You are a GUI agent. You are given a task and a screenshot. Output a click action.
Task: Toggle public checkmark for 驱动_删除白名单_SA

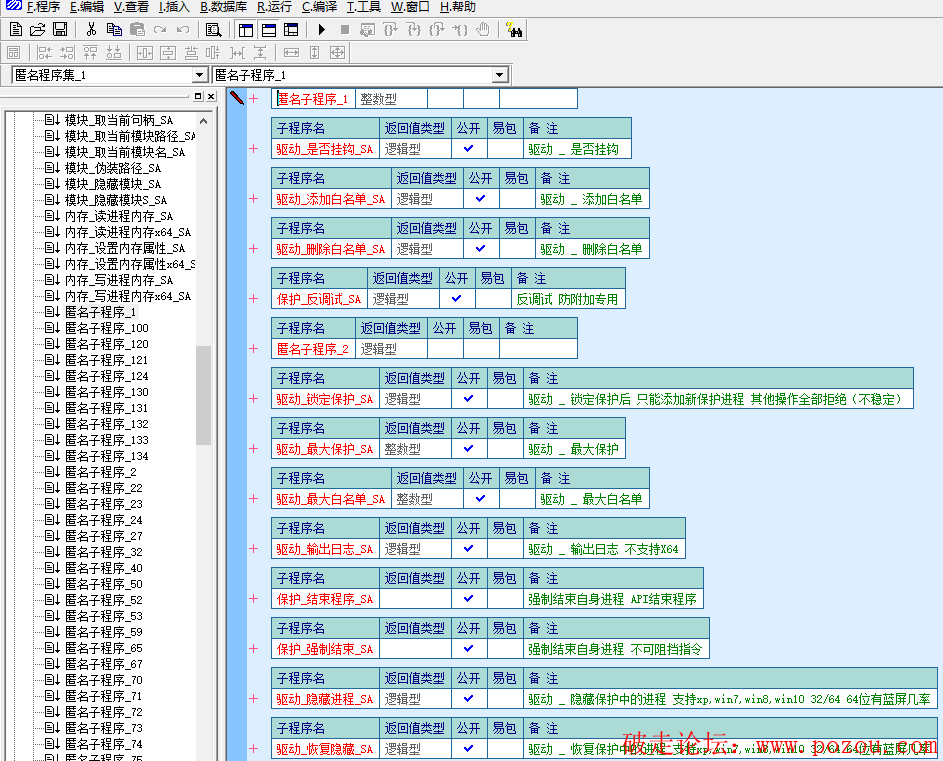pos(481,248)
